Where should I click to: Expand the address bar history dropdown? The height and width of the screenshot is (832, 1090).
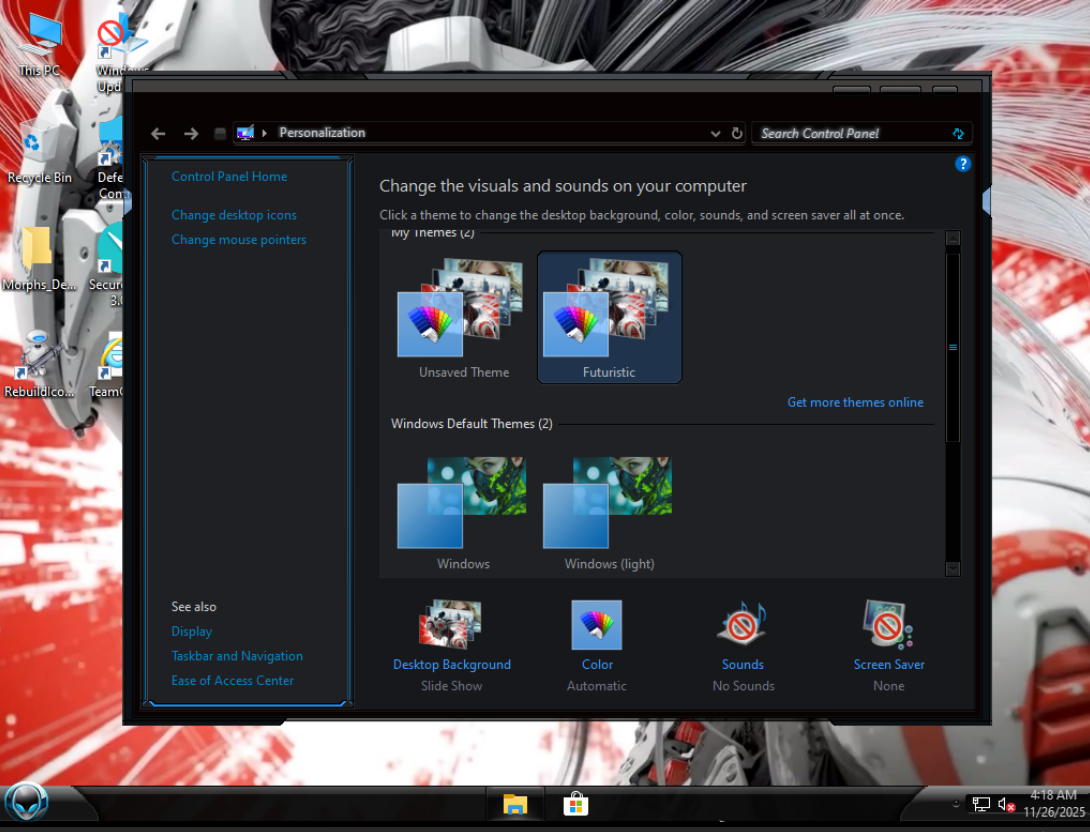(x=715, y=133)
